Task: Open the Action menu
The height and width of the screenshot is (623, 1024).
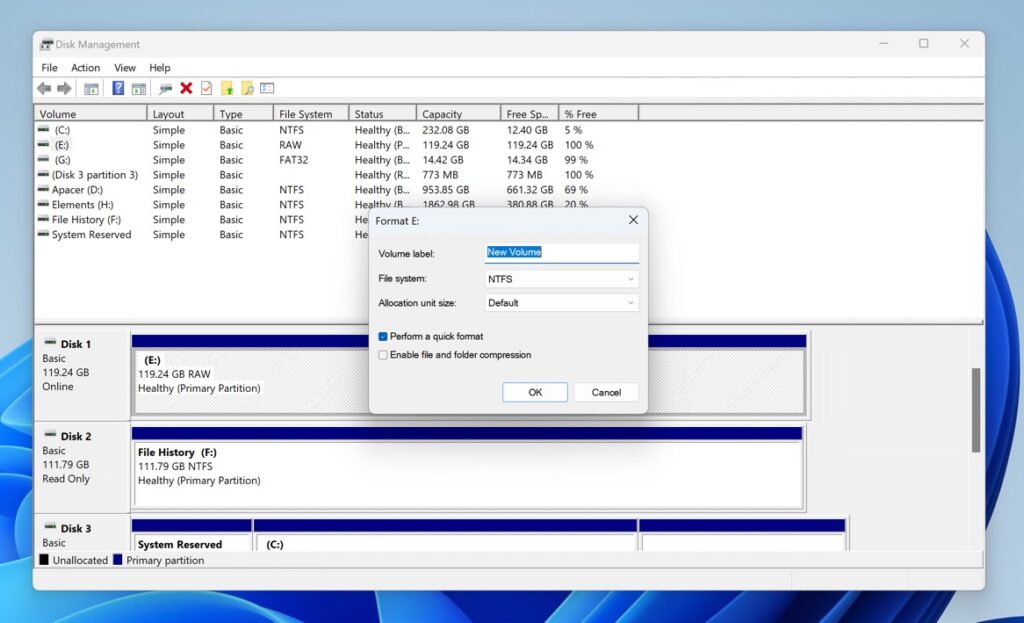Action: tap(85, 67)
